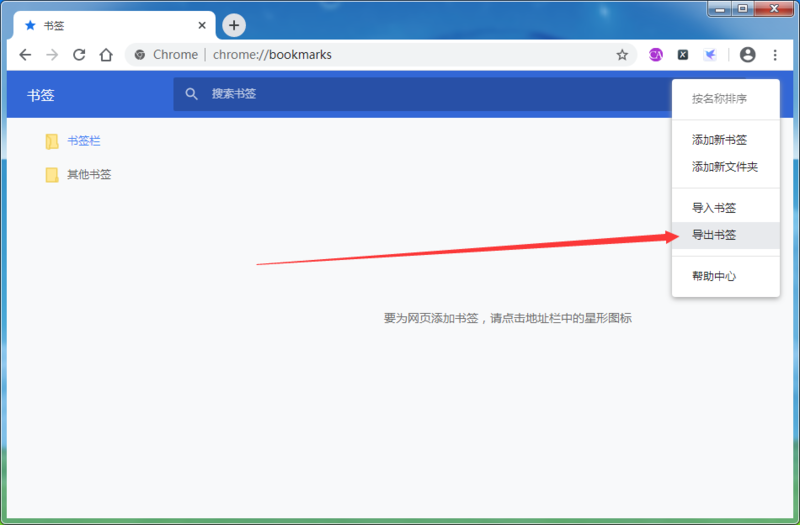Select the 其他书签 folder
Screen dimensions: 800x525
(x=89, y=174)
